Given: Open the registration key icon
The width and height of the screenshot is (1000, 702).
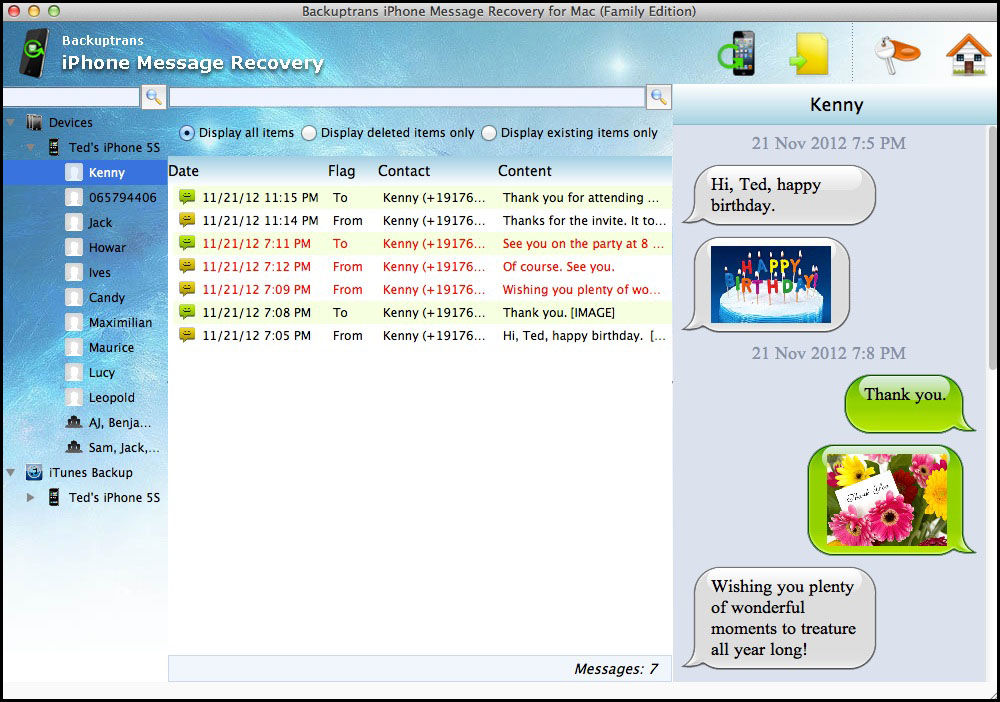Looking at the screenshot, I should coord(891,54).
